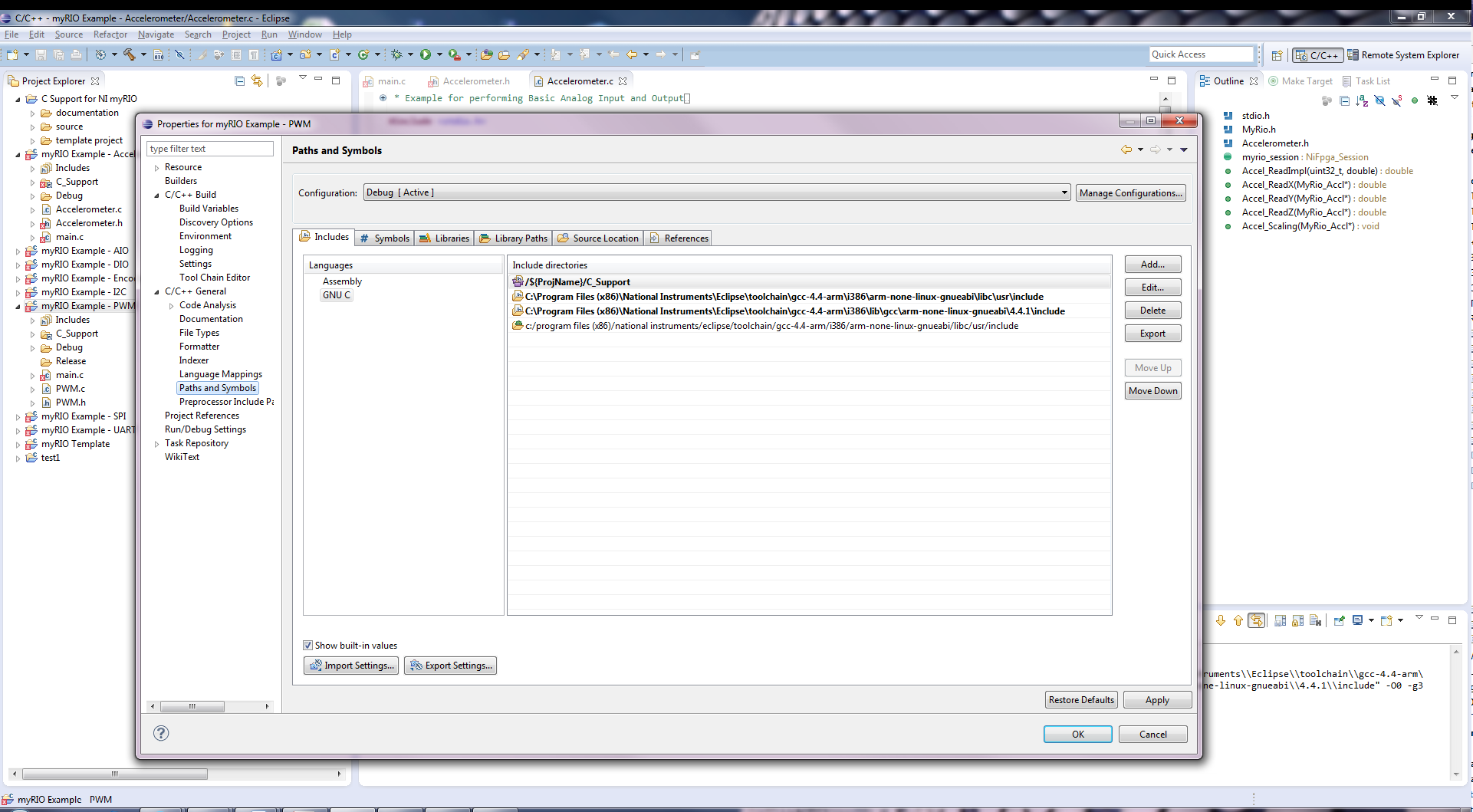The width and height of the screenshot is (1473, 812).
Task: Click the Debug bug icon in toolbar
Action: 396,54
